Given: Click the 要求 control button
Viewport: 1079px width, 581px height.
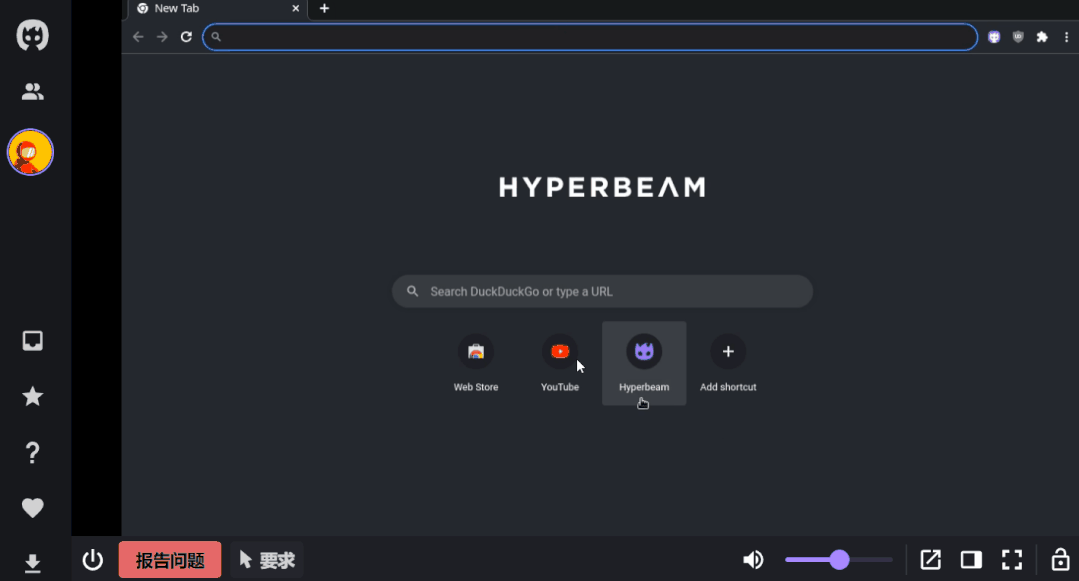Looking at the screenshot, I should (267, 560).
